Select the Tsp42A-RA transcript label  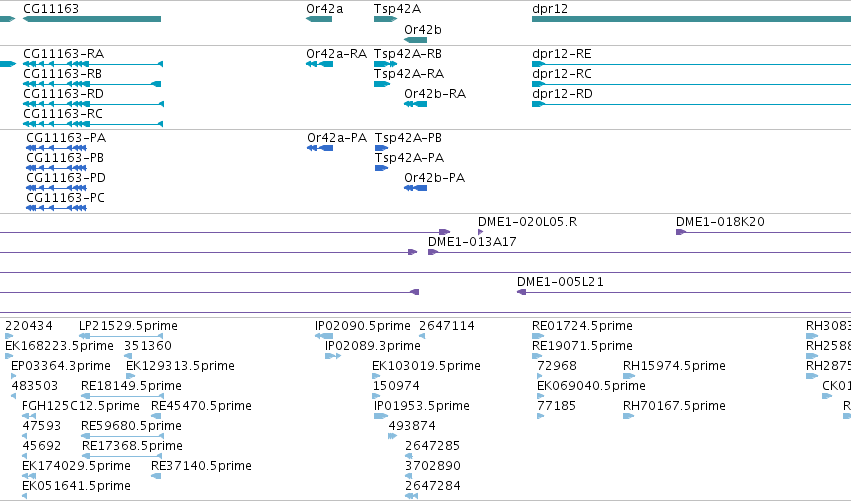pos(409,74)
